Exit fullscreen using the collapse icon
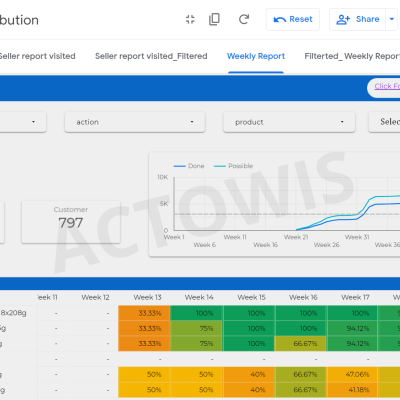This screenshot has height=400, width=400. click(190, 19)
